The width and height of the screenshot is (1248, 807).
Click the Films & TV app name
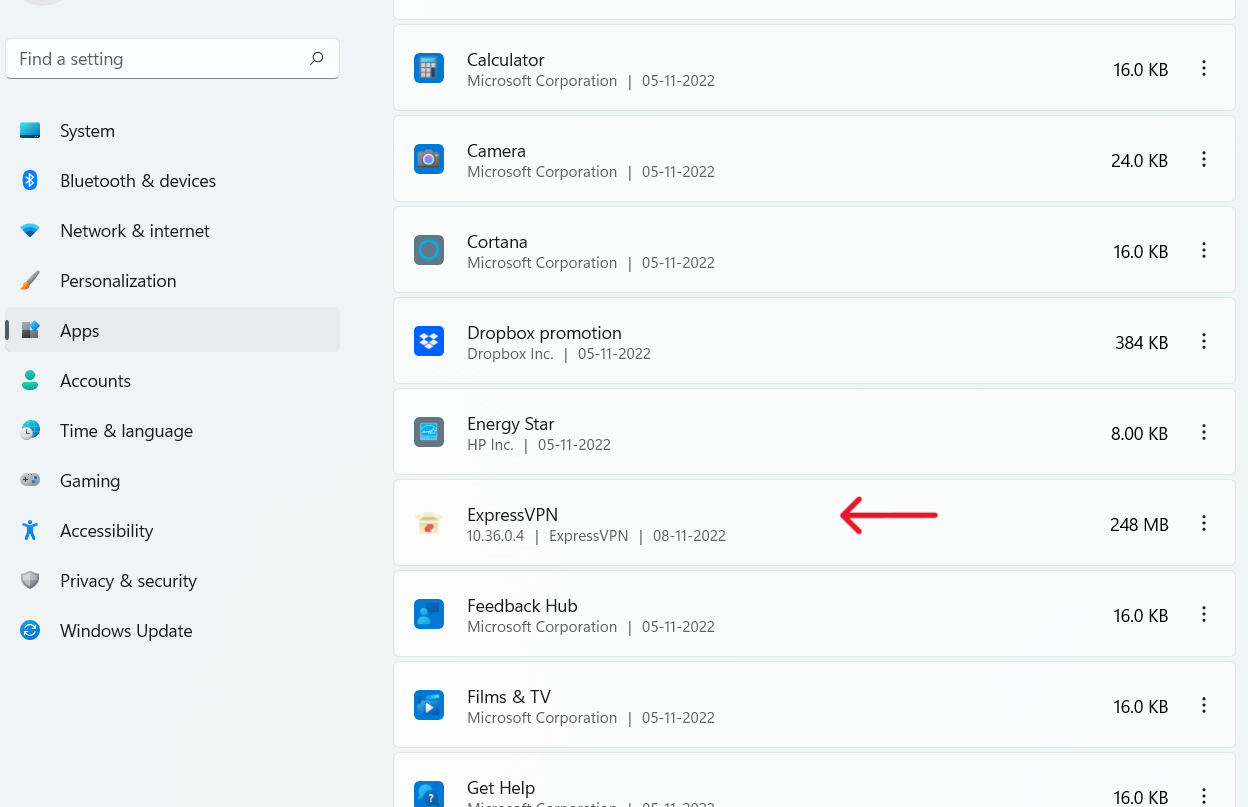click(509, 697)
